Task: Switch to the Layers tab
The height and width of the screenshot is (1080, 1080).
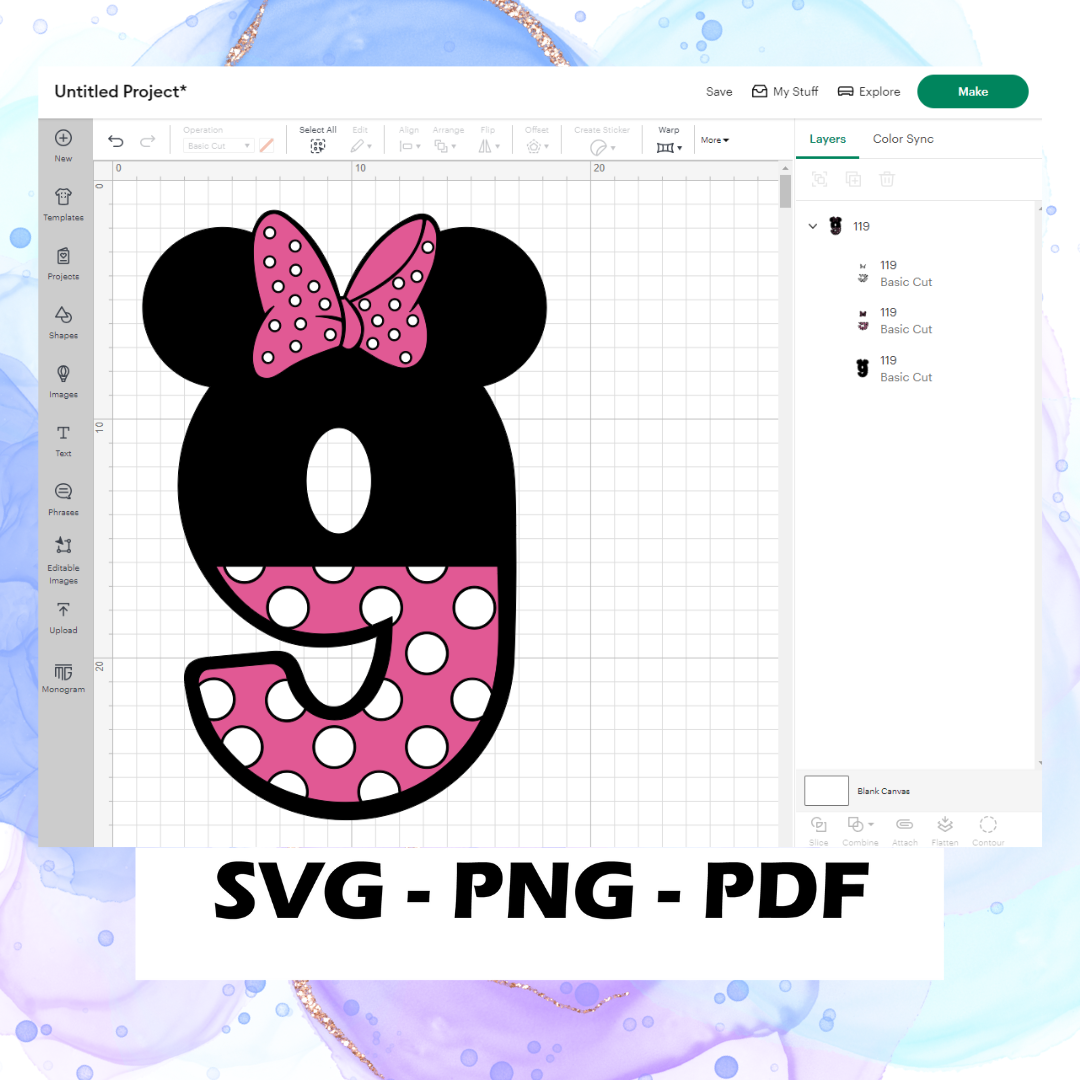Action: (827, 139)
